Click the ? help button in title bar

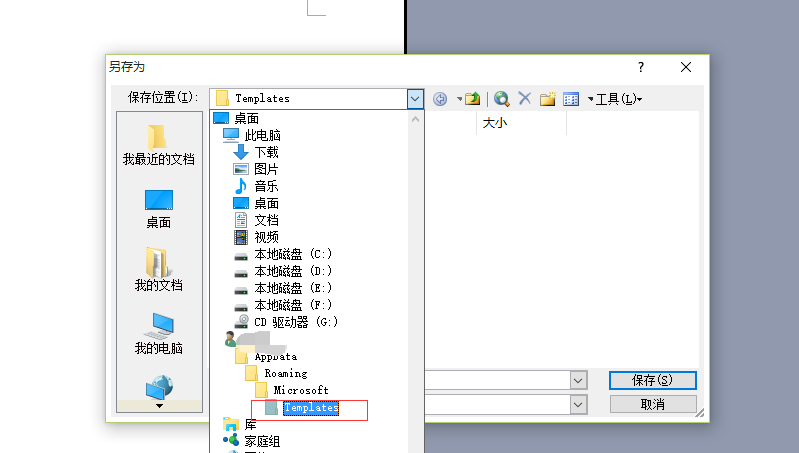(x=641, y=67)
